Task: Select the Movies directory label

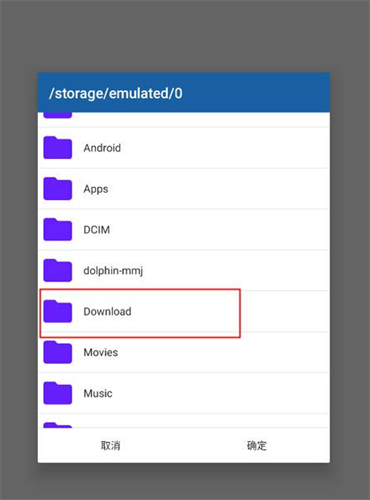Action: coord(101,352)
